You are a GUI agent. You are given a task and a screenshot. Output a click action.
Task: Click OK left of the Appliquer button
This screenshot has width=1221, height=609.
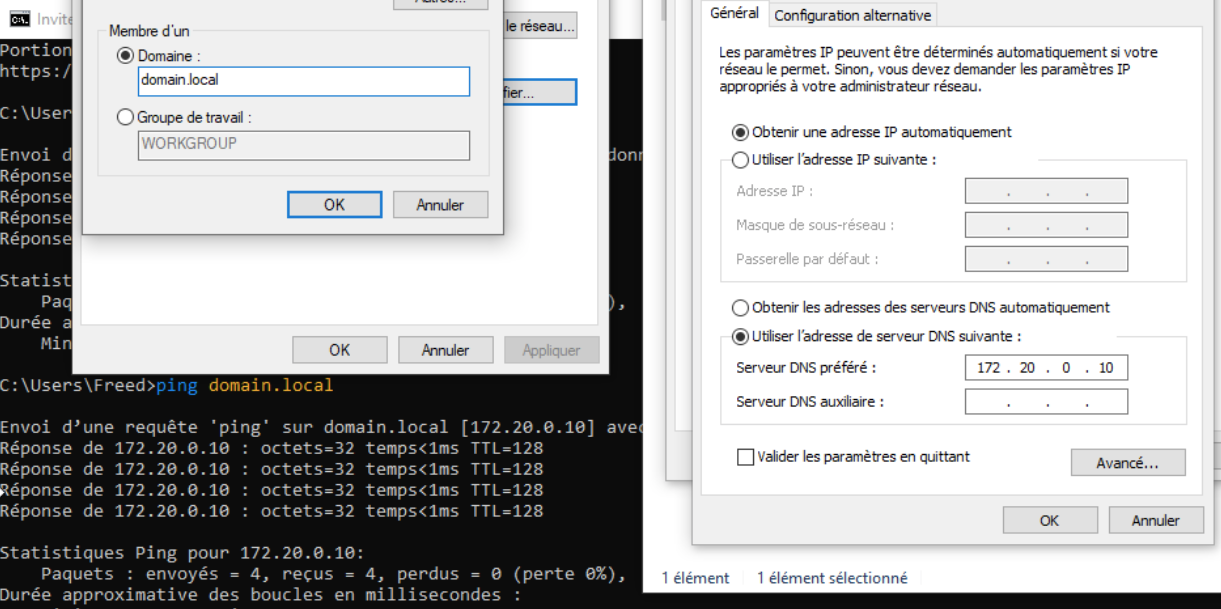point(339,350)
